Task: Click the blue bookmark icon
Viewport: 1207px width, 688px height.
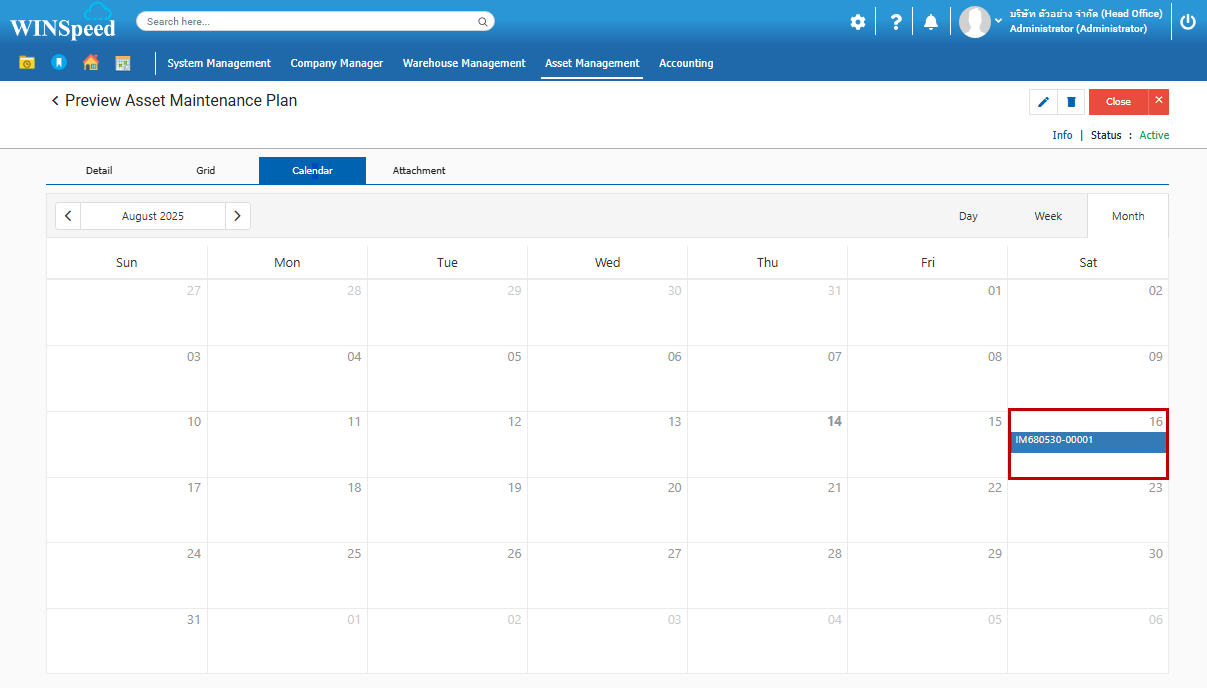Action: [59, 63]
